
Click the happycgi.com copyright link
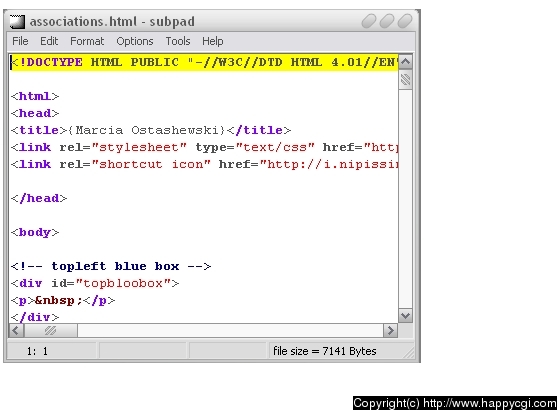click(x=455, y=403)
